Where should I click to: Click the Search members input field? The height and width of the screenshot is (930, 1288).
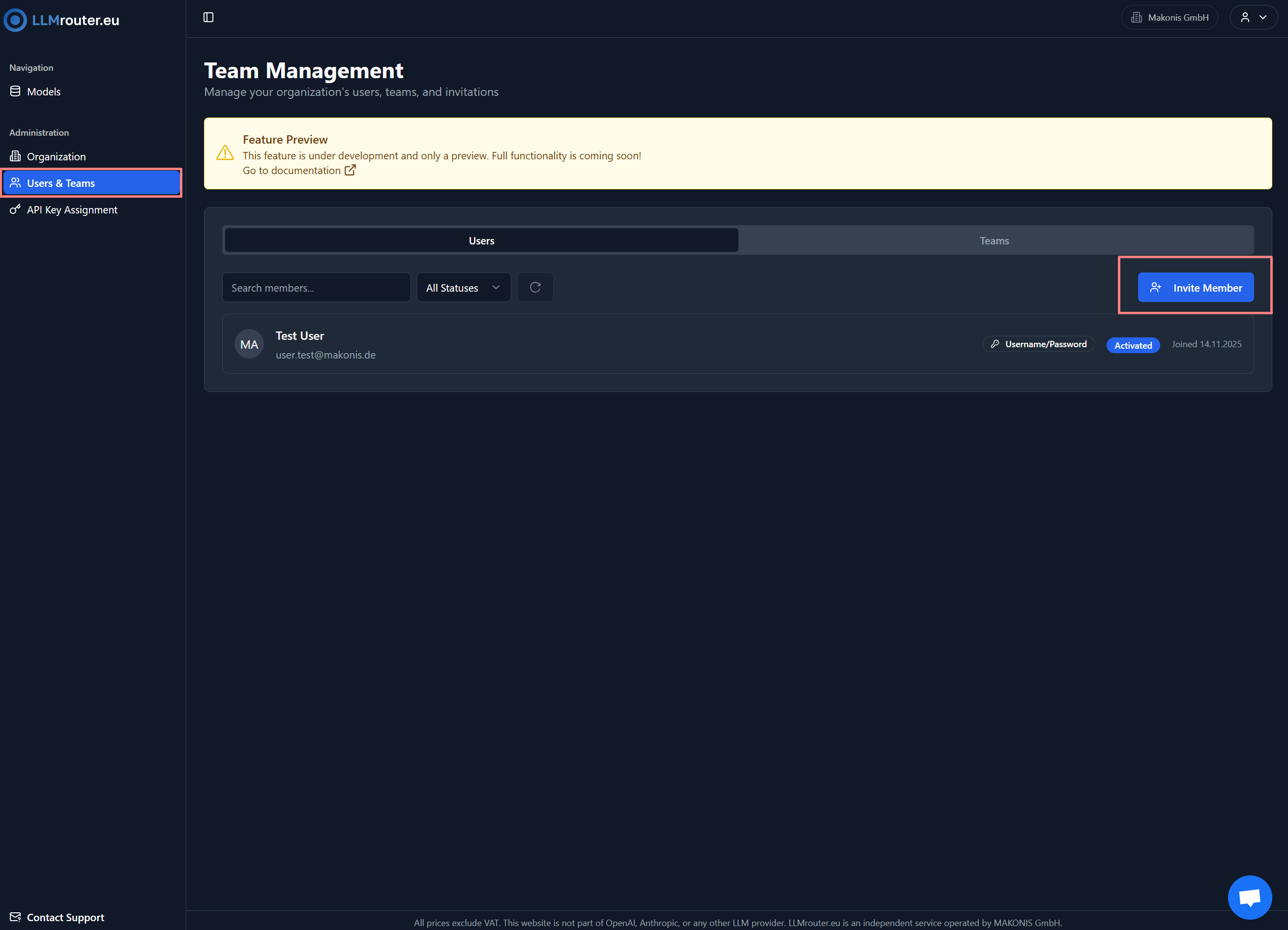click(316, 287)
